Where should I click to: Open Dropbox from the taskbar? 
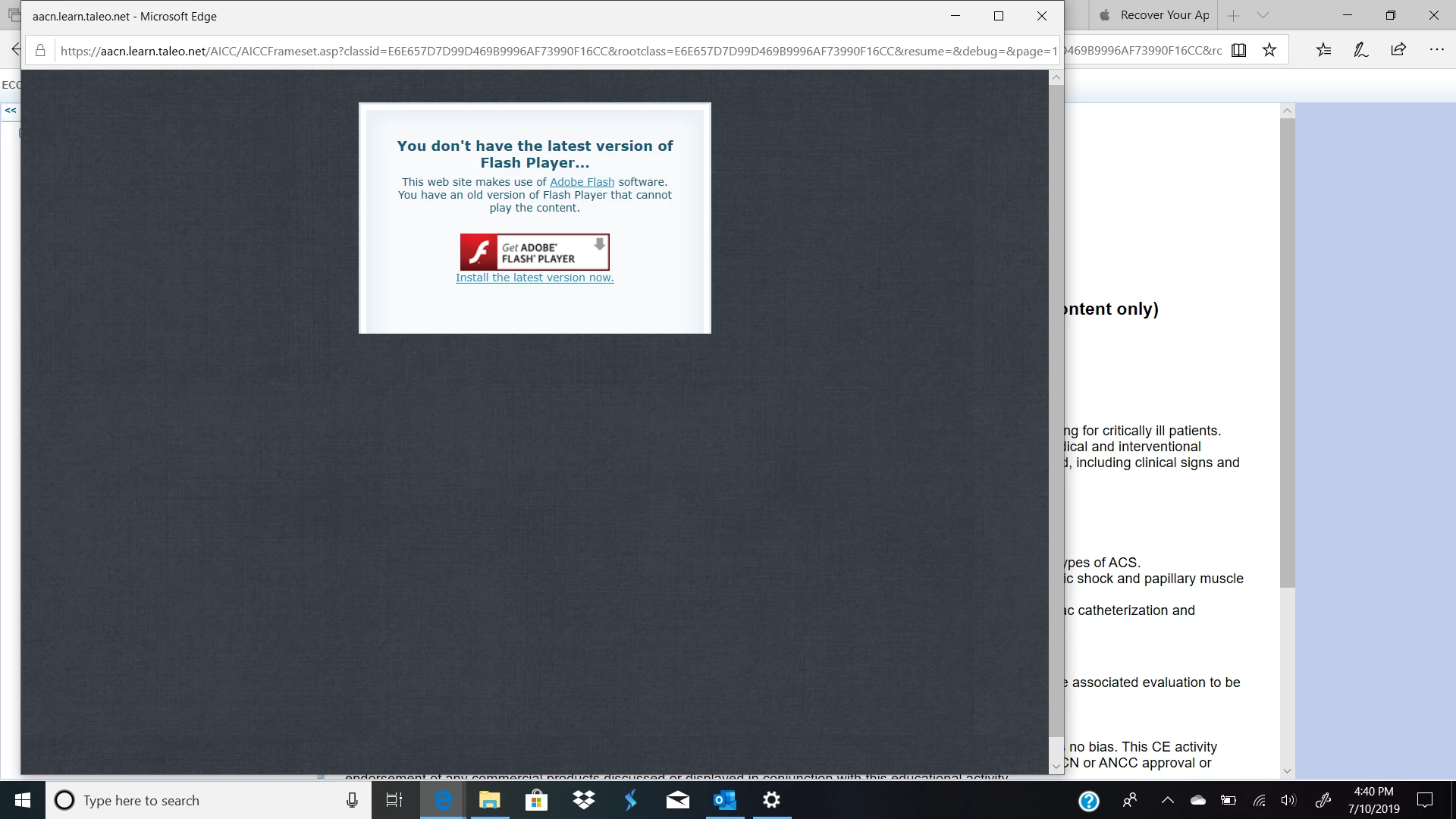(x=584, y=800)
